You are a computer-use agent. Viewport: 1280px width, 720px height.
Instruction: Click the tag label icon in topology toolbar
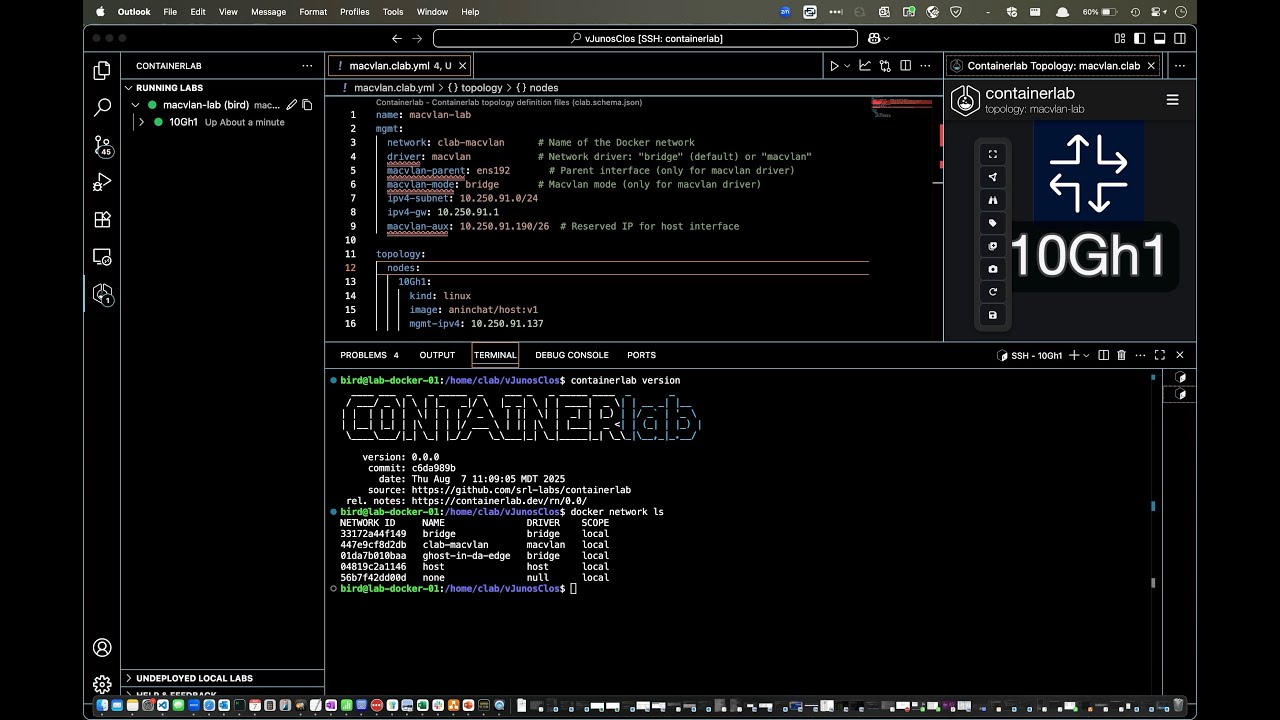[x=993, y=223]
